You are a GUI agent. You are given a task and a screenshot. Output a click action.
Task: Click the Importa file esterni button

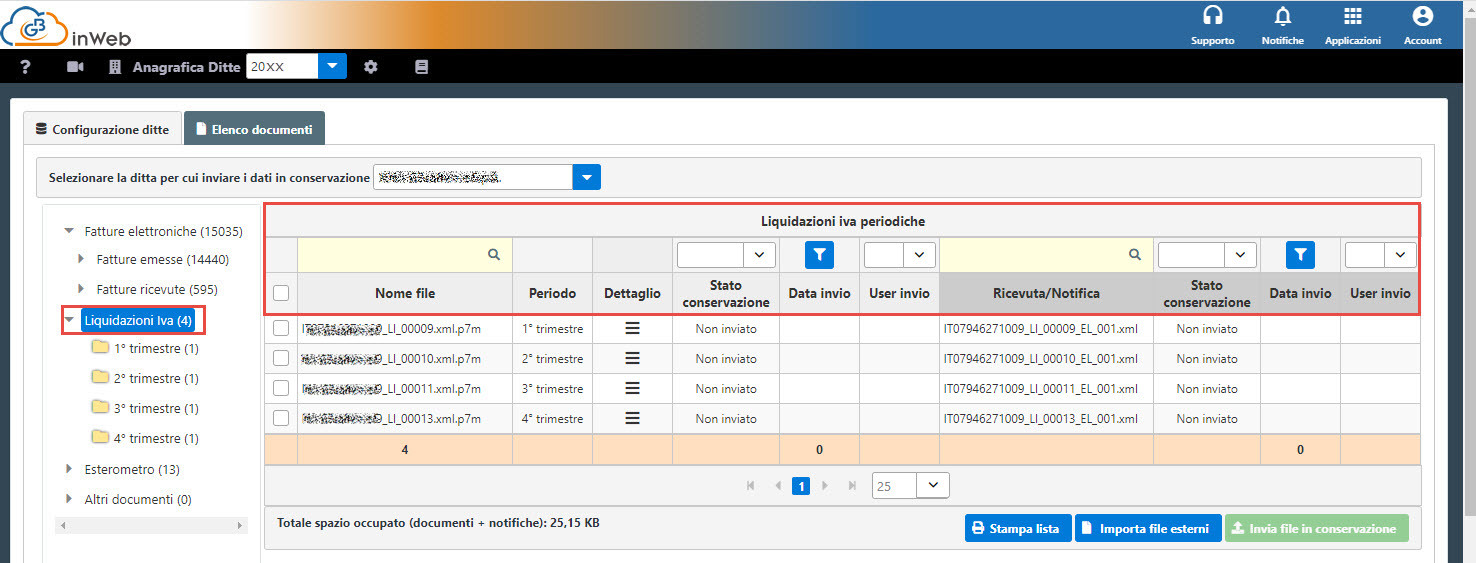pos(1148,528)
